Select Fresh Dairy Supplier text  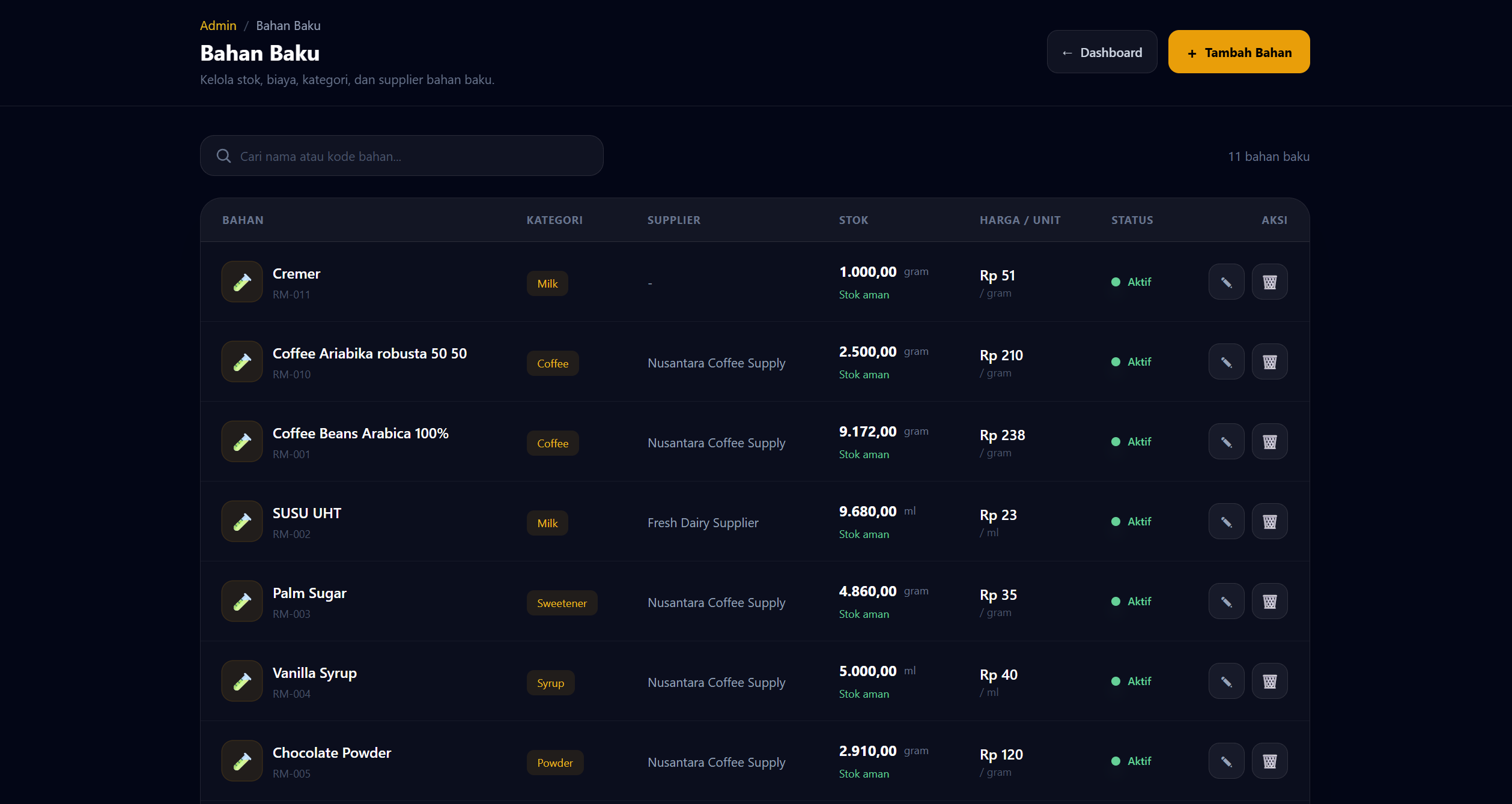pyautogui.click(x=703, y=523)
